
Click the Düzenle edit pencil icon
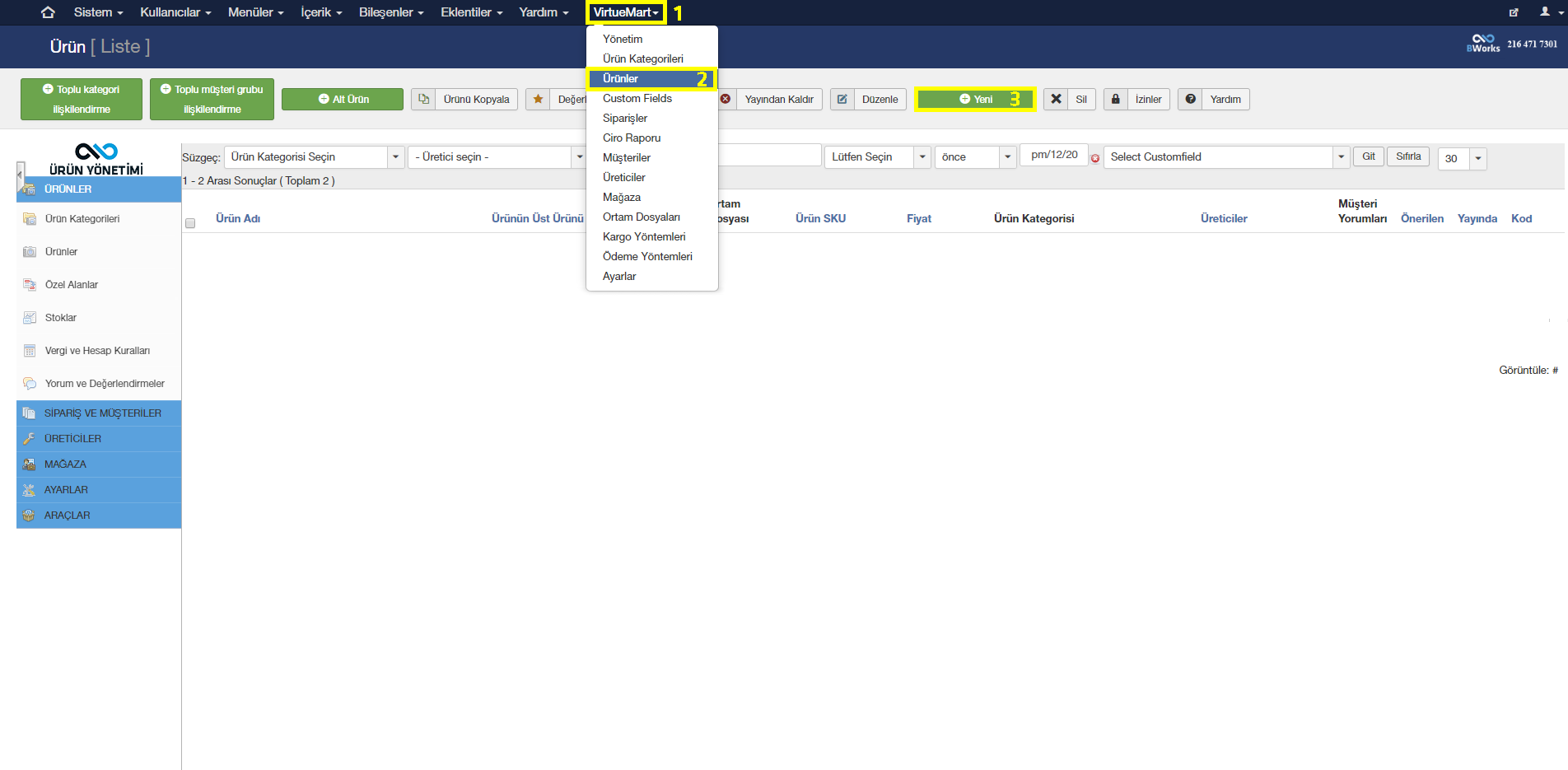[842, 99]
